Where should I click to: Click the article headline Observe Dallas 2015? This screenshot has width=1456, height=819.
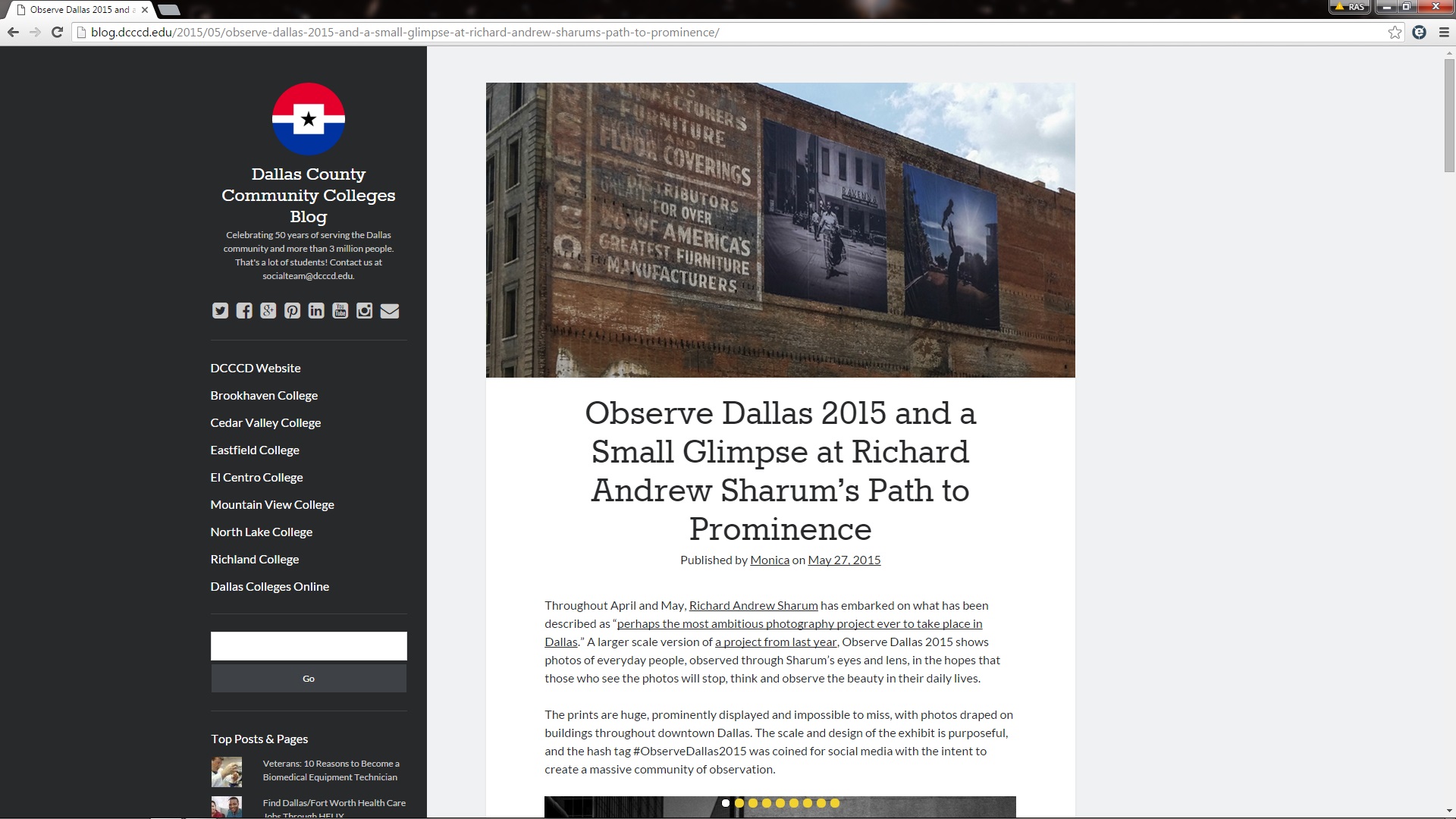pos(780,471)
